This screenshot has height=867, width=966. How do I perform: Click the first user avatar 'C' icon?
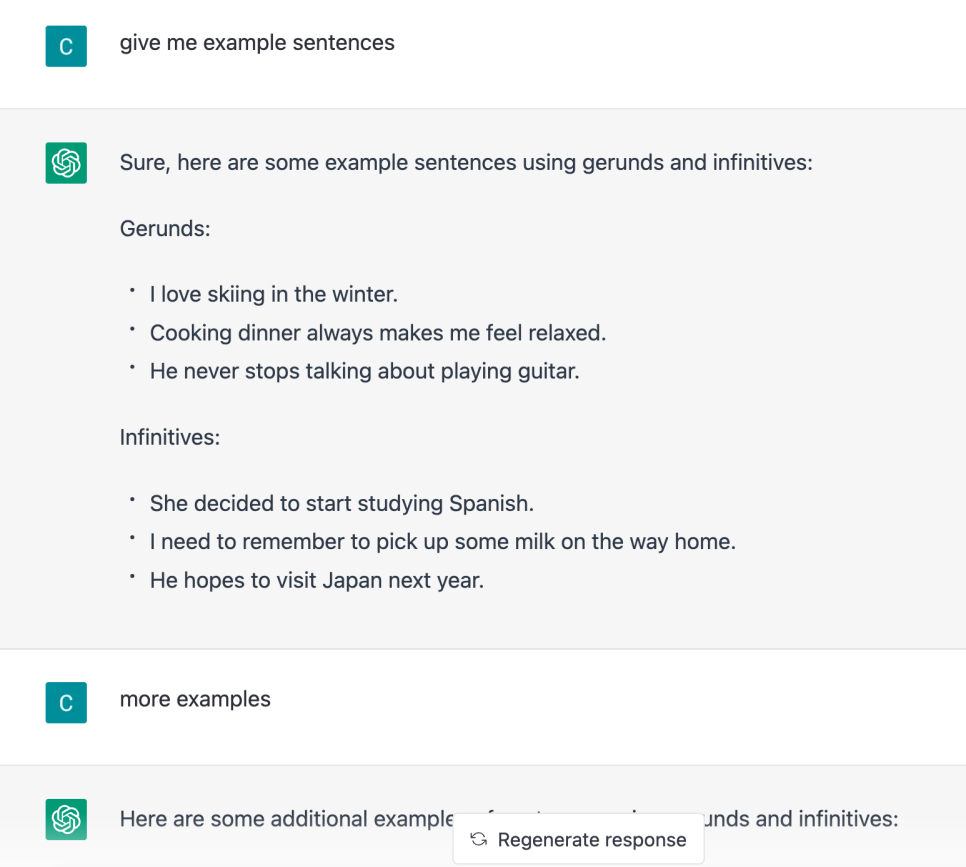coord(66,46)
